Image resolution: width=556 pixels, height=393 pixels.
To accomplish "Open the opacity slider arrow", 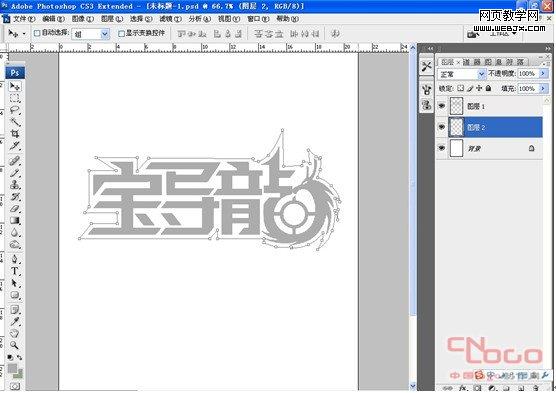I will [543, 74].
